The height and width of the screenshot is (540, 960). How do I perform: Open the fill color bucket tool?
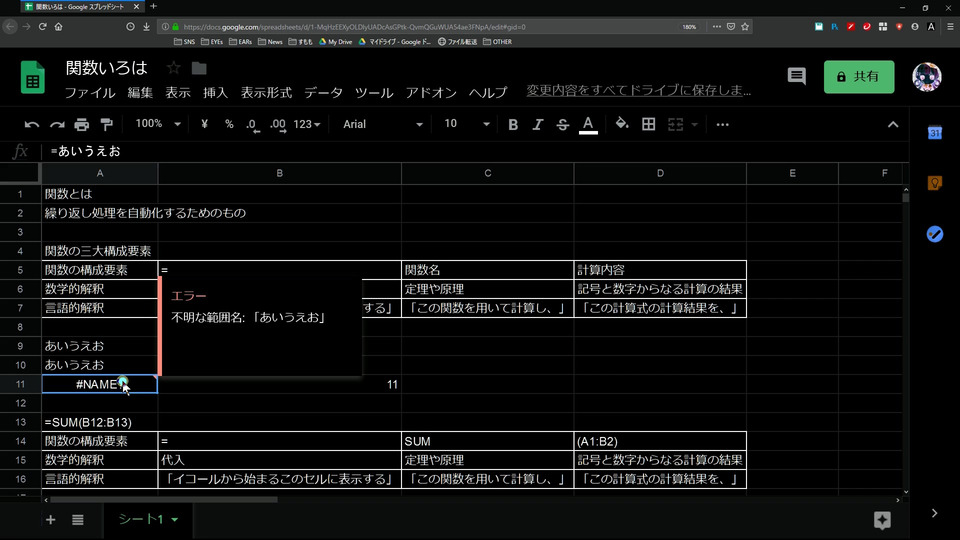[x=621, y=124]
